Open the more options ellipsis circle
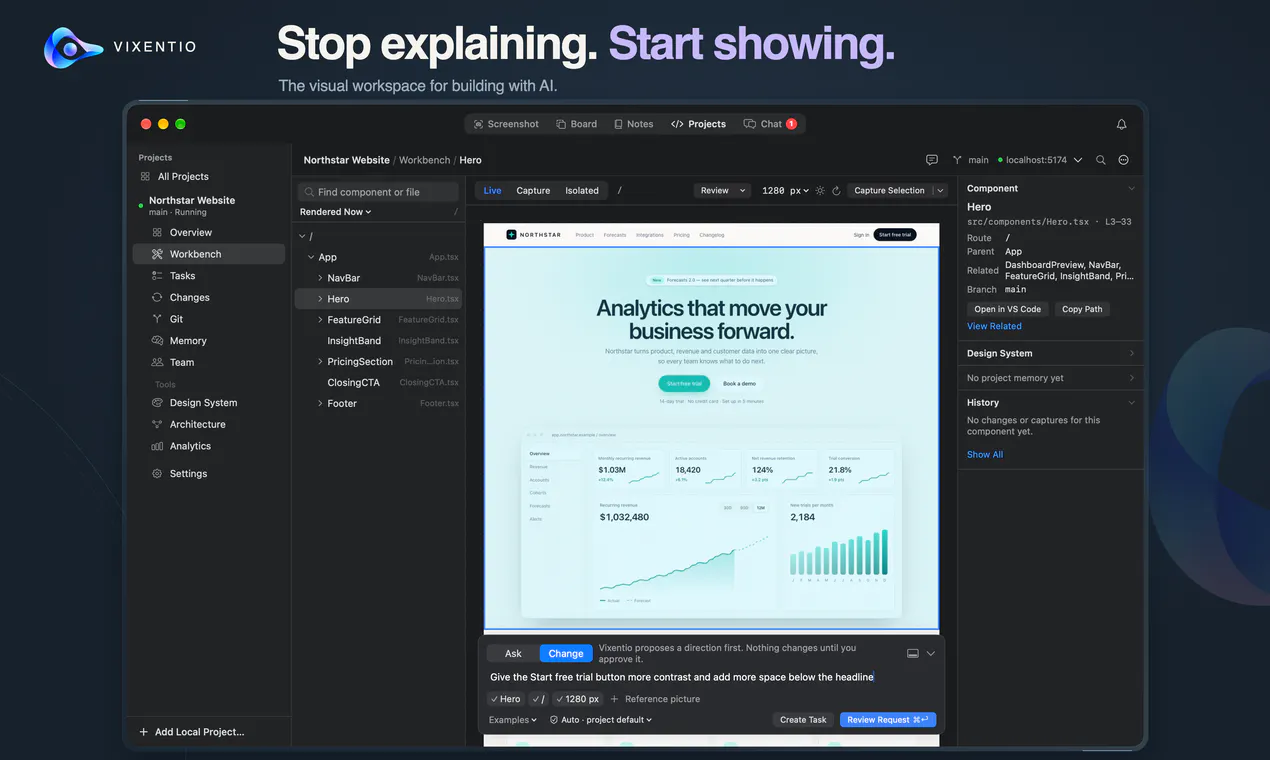This screenshot has width=1270, height=760. [1123, 160]
